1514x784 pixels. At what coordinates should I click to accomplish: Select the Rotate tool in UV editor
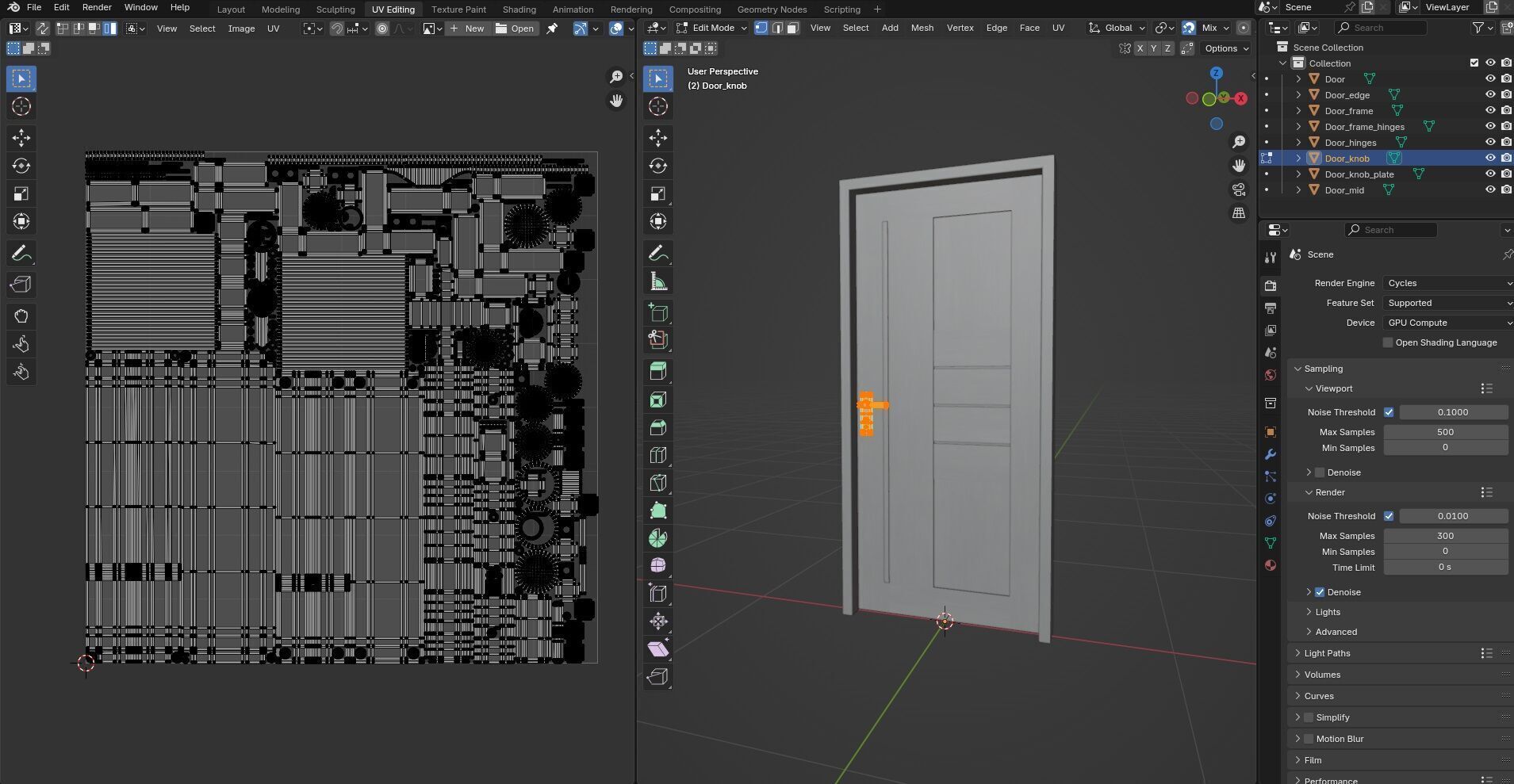21,166
